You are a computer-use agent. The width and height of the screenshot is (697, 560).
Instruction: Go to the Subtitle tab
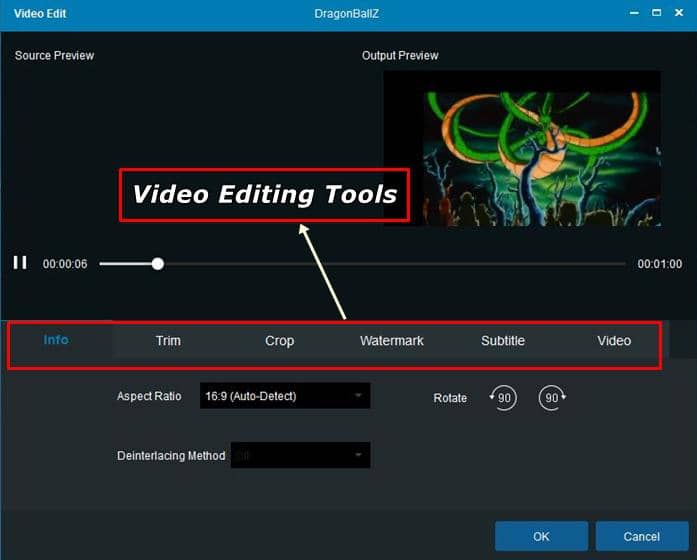click(503, 341)
